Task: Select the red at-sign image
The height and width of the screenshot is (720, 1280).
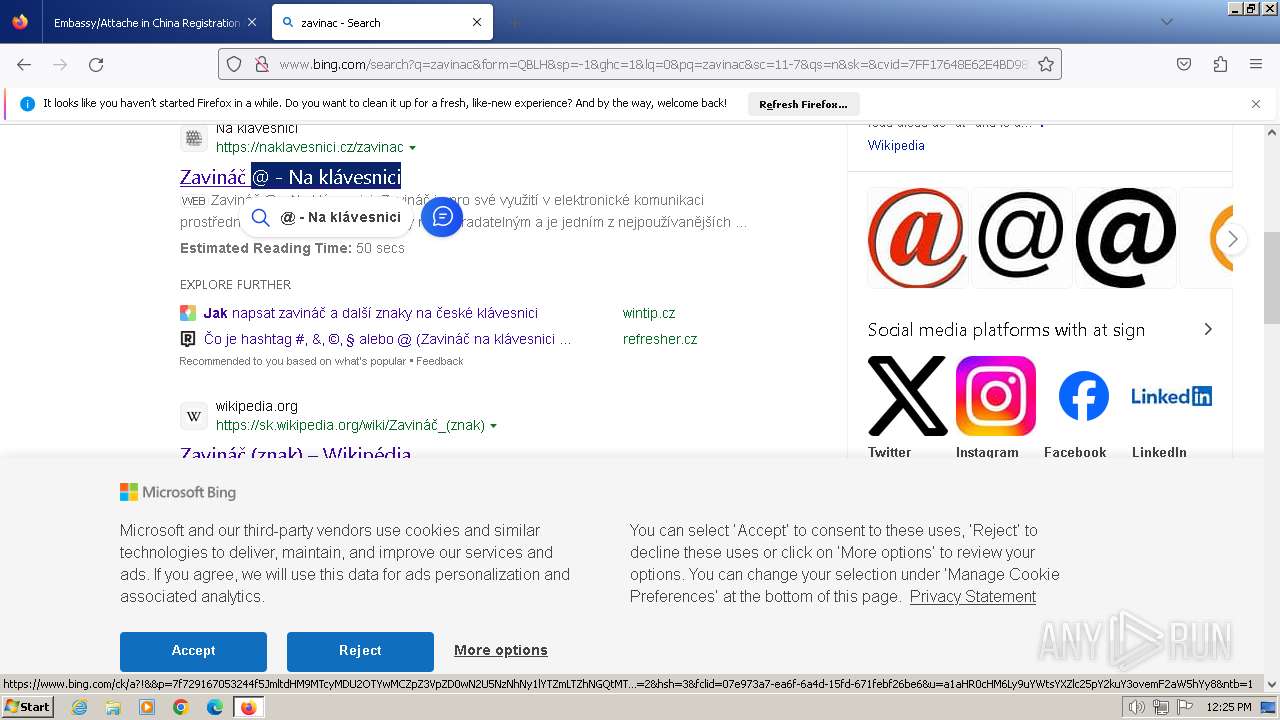Action: [x=917, y=238]
